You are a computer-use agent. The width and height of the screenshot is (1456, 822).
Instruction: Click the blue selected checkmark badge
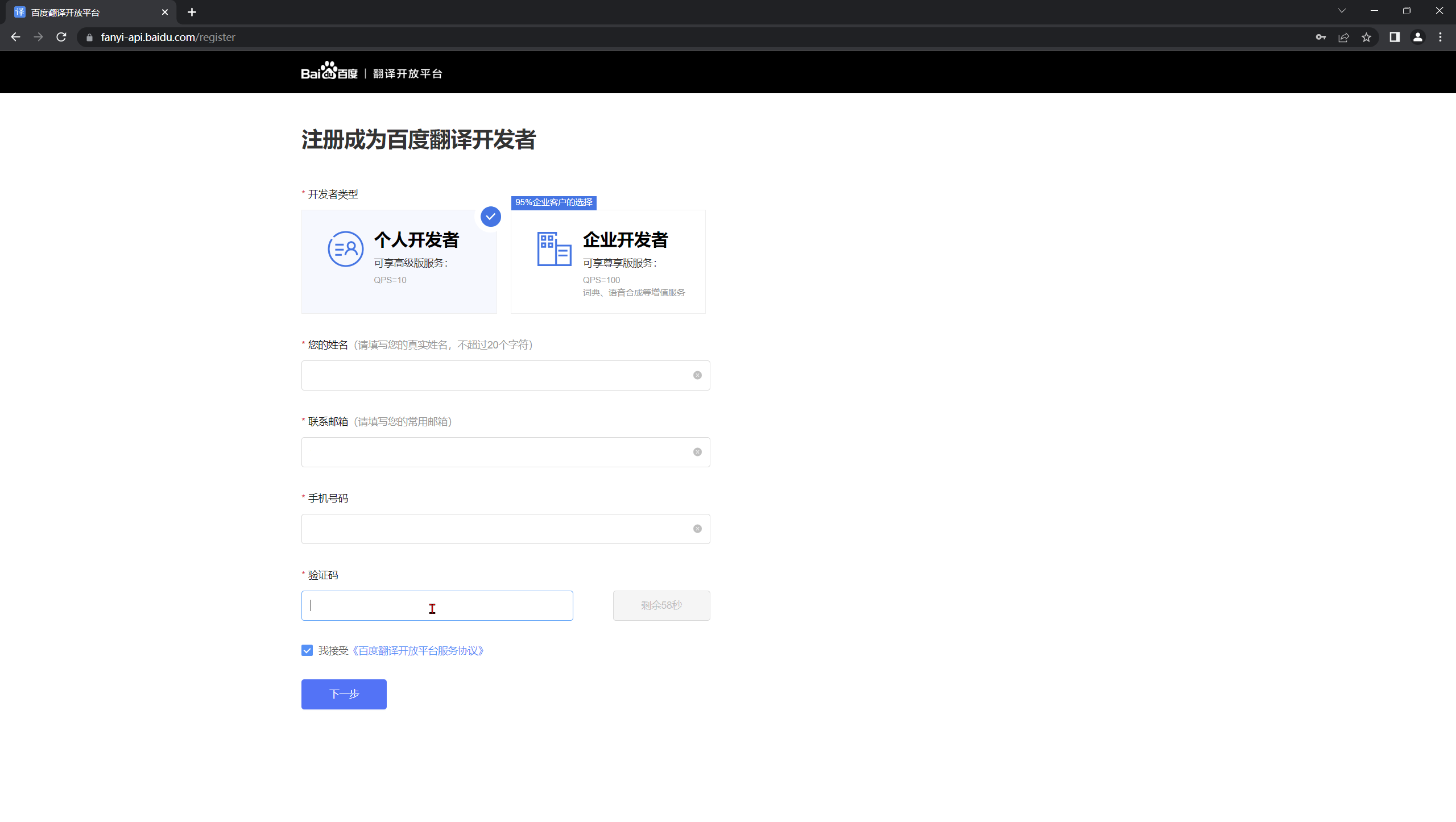pyautogui.click(x=491, y=217)
